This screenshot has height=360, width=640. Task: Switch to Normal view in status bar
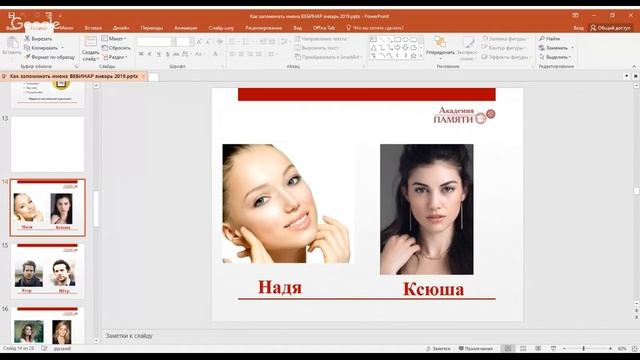tap(508, 348)
